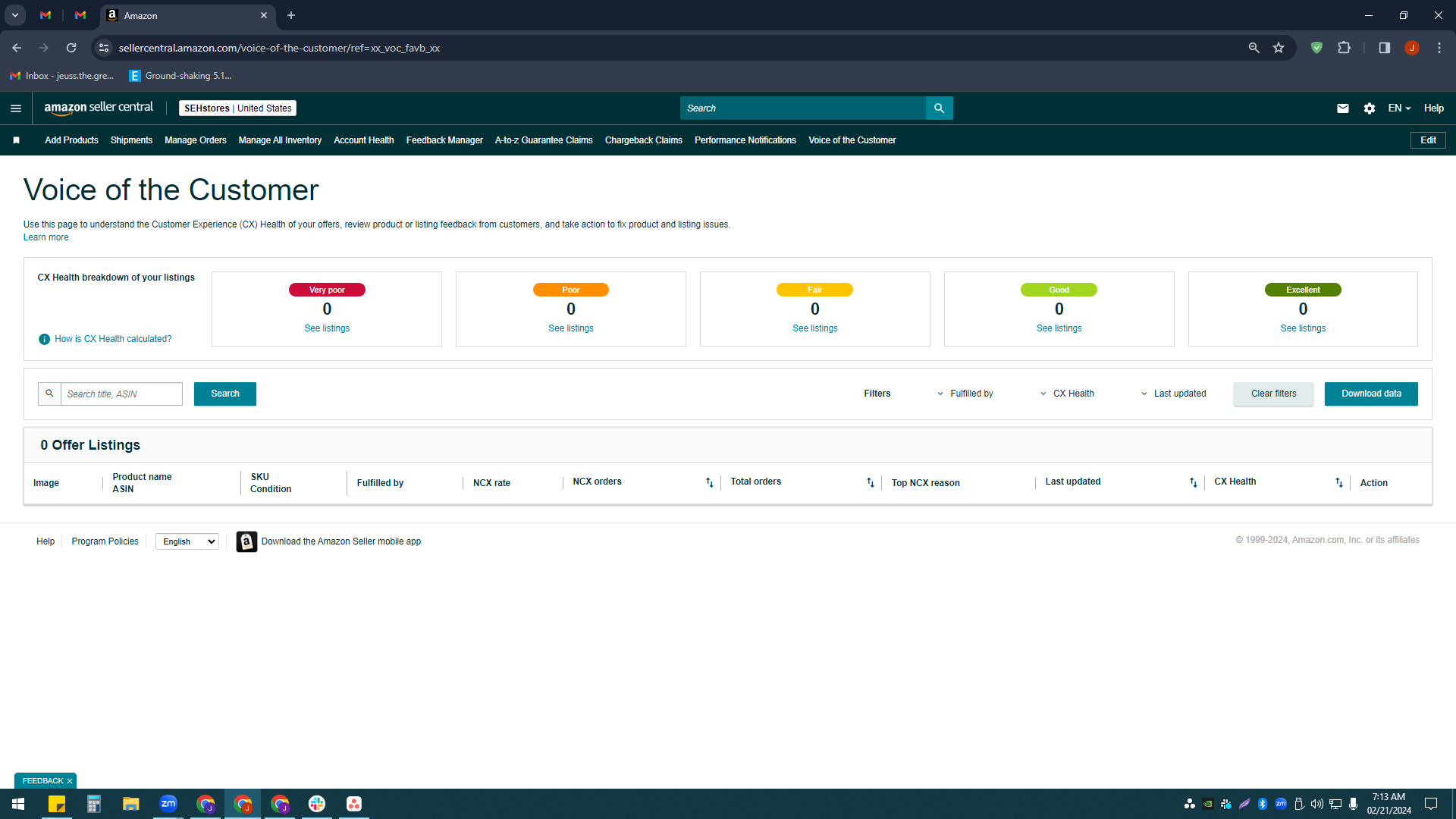This screenshot has width=1456, height=819.
Task: Open Slack from the taskbar
Action: pyautogui.click(x=317, y=804)
